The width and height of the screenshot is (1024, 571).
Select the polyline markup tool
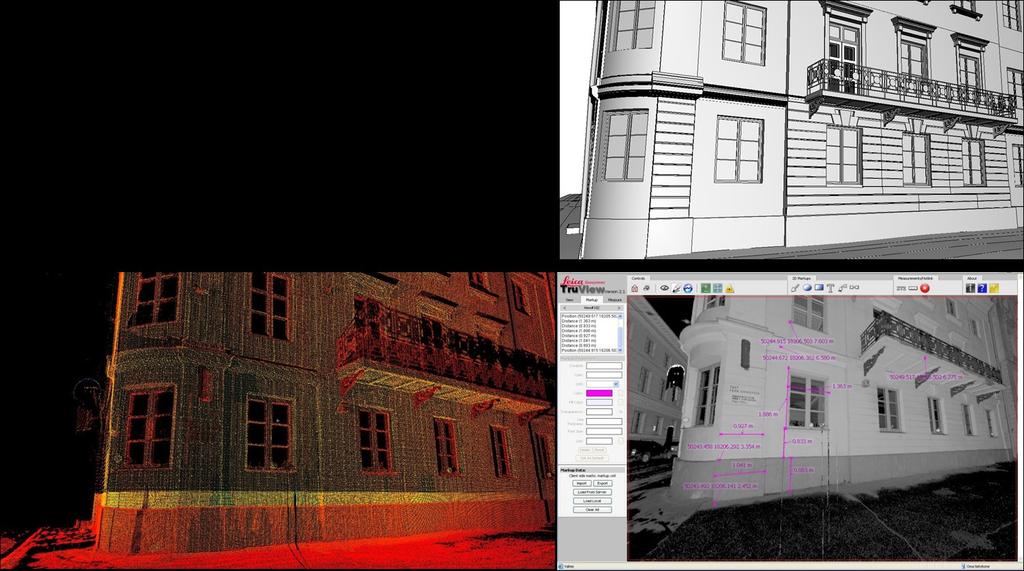point(842,287)
